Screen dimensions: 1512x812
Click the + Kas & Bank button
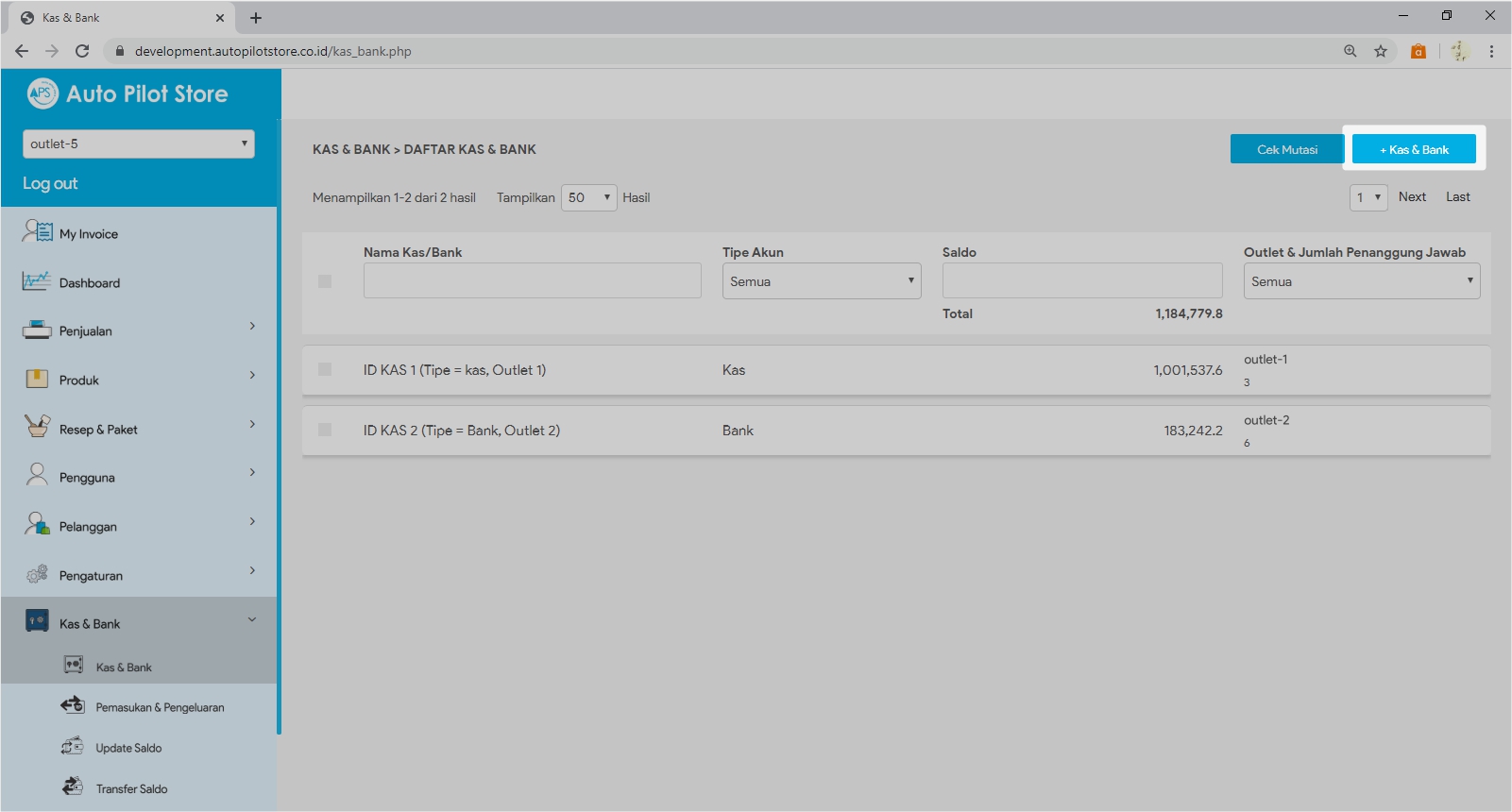click(1414, 149)
